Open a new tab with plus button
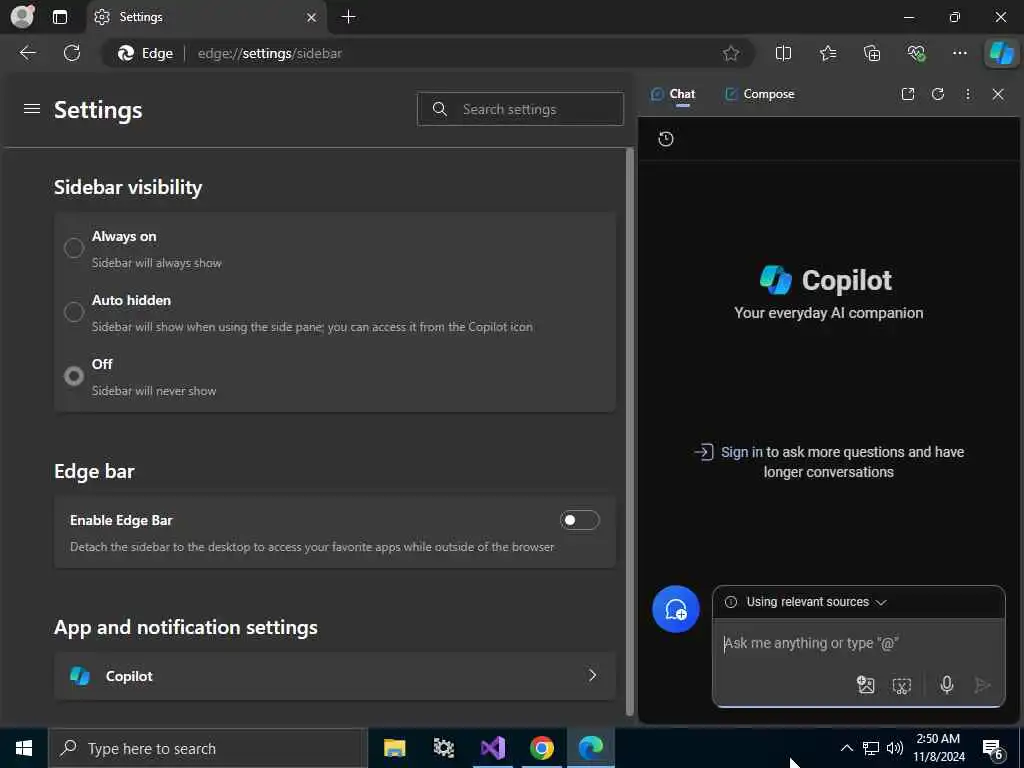Image resolution: width=1024 pixels, height=768 pixels. (x=349, y=17)
